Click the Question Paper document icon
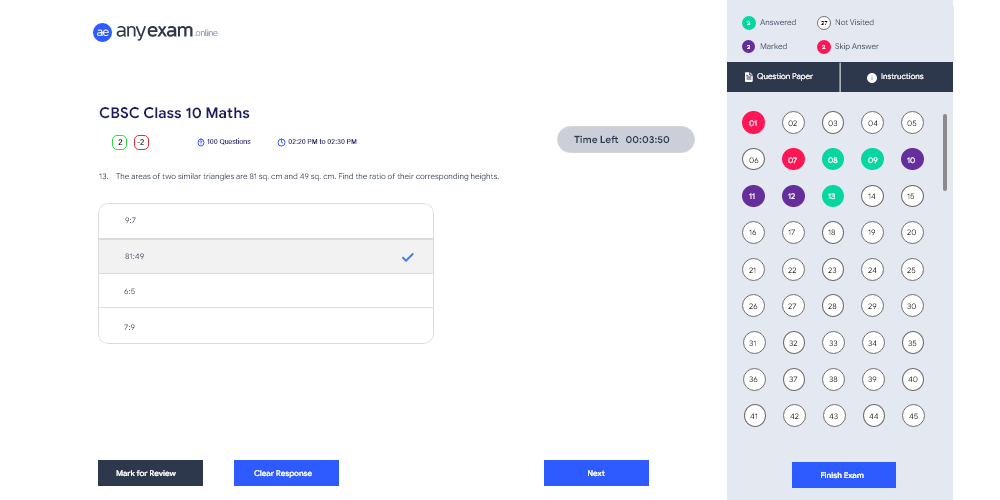 [x=748, y=77]
